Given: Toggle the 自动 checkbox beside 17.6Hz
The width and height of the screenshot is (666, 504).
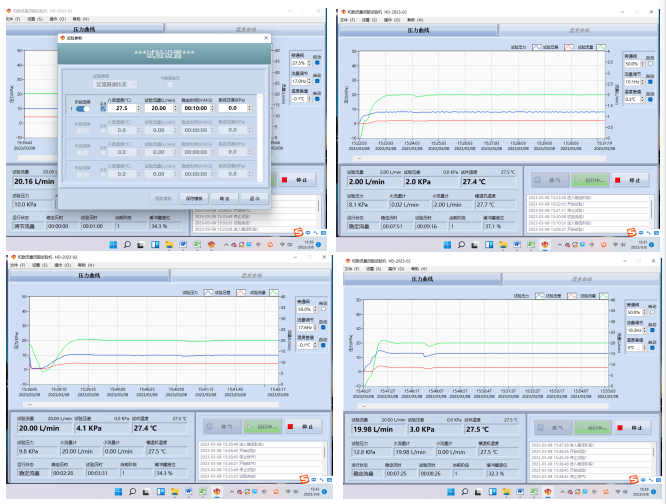Looking at the screenshot, I should pos(323,327).
